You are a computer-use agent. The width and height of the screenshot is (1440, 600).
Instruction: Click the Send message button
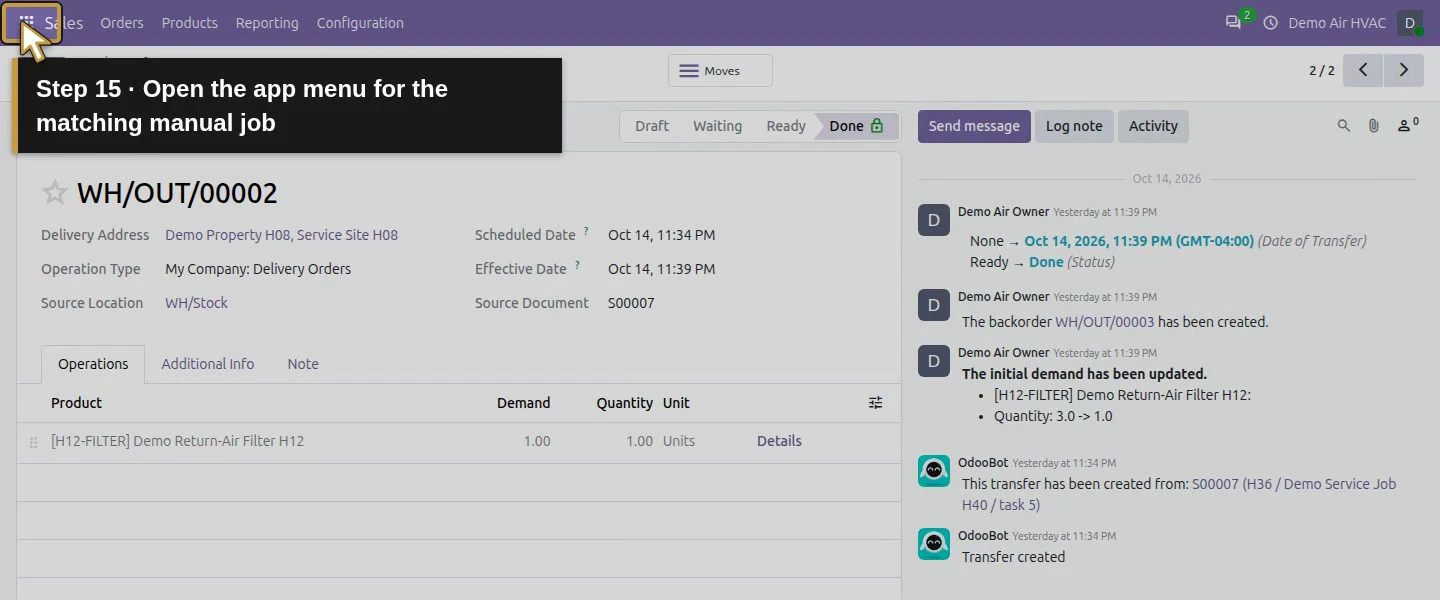click(974, 126)
